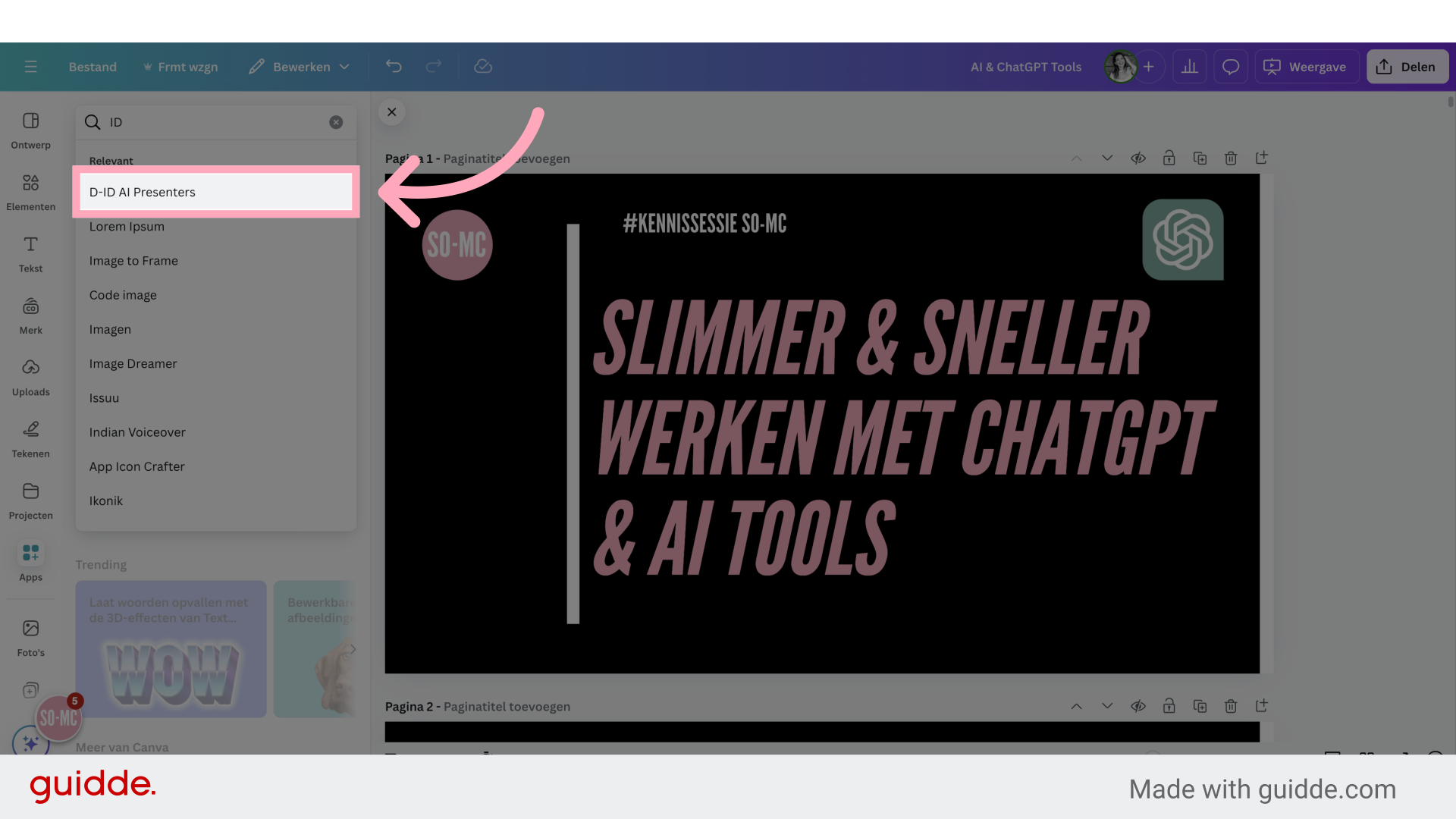
Task: Click the Bestand menu item
Action: (x=92, y=66)
